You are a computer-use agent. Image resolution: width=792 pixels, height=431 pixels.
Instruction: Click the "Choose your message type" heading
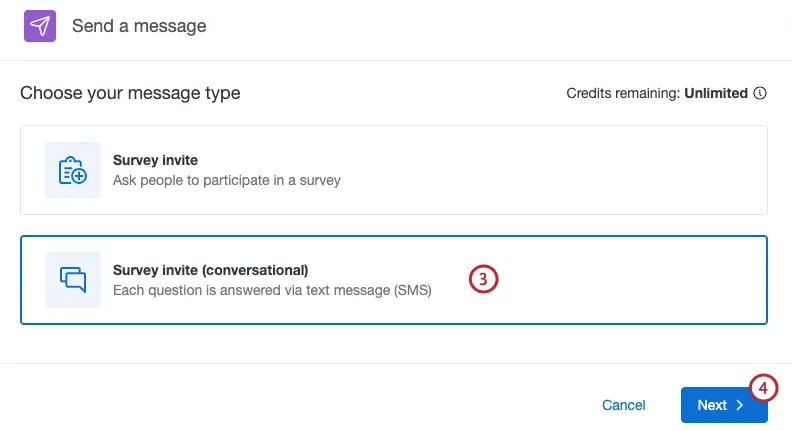pyautogui.click(x=130, y=93)
